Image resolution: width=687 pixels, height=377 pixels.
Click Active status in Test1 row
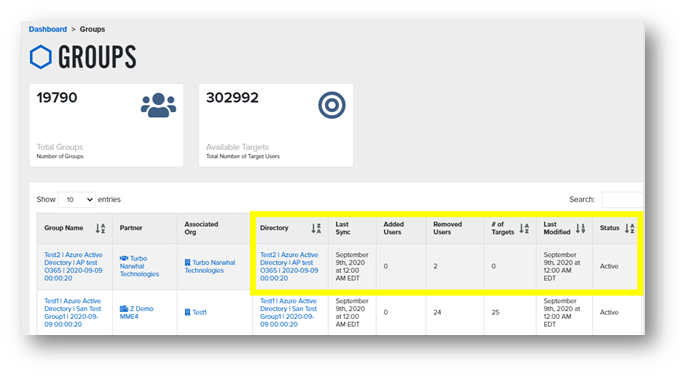click(x=609, y=313)
